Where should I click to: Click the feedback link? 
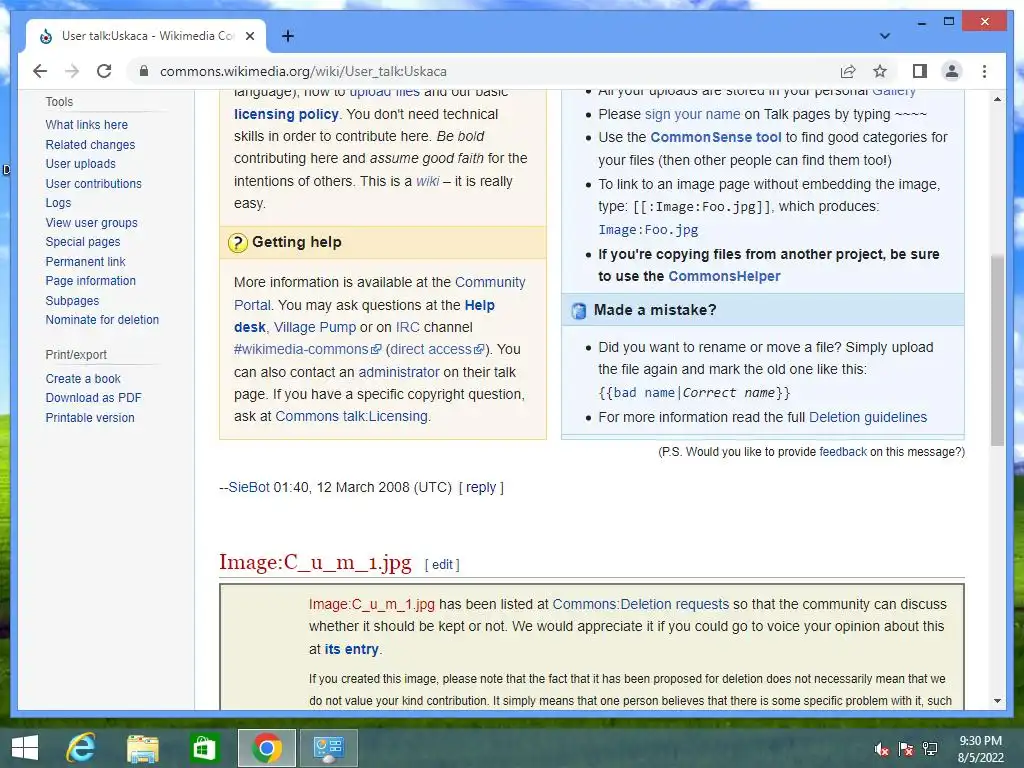coord(843,452)
